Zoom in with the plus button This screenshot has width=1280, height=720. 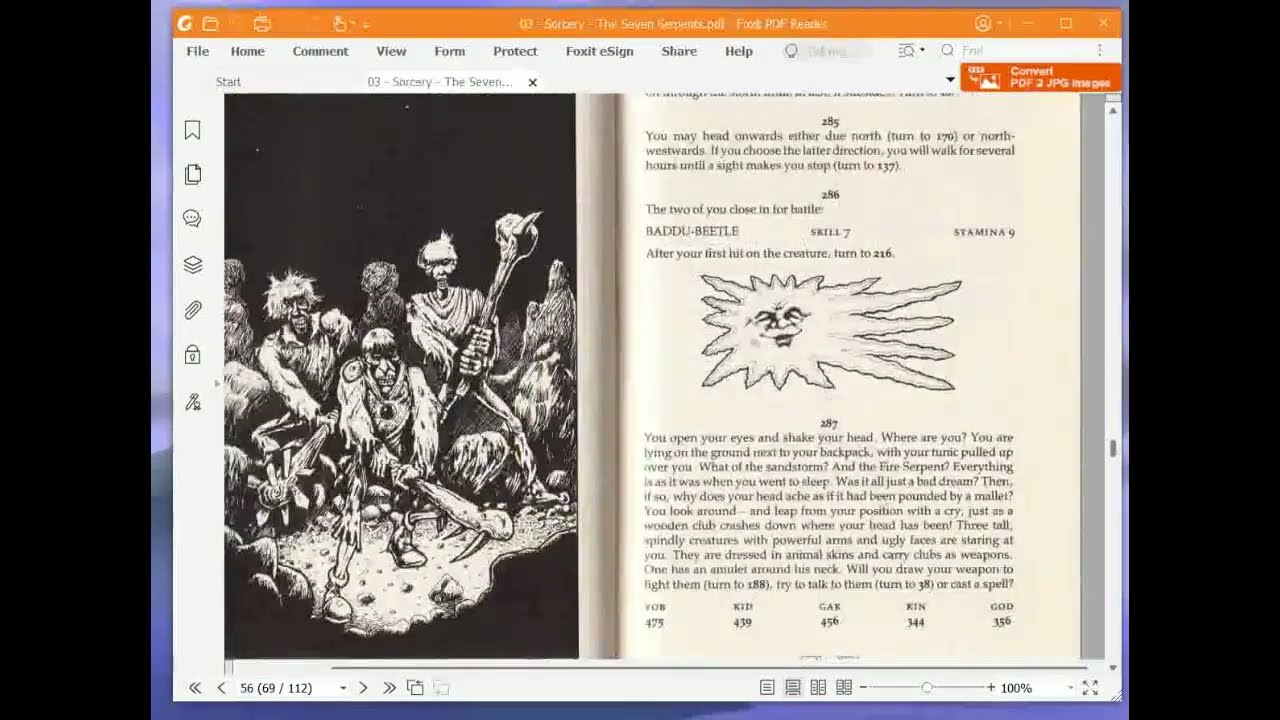click(991, 688)
